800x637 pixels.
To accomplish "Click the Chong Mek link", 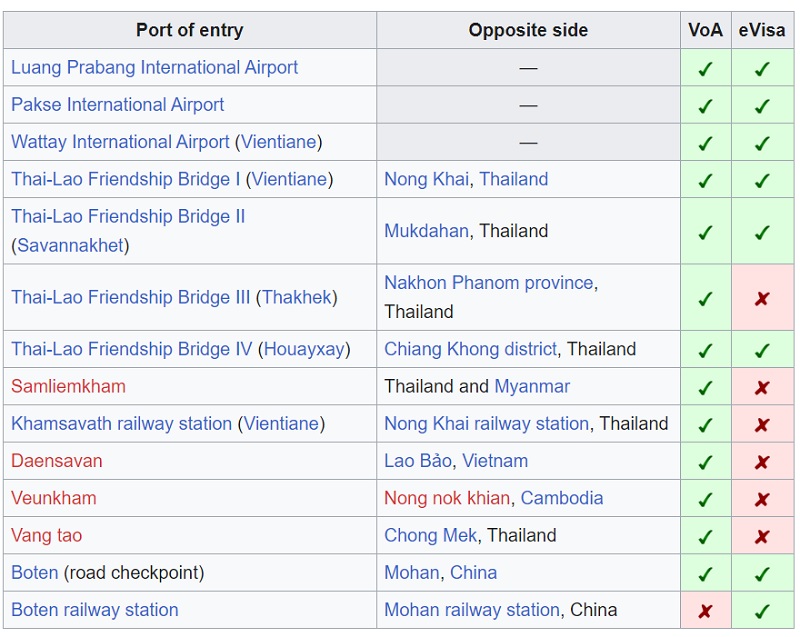I will click(x=430, y=535).
